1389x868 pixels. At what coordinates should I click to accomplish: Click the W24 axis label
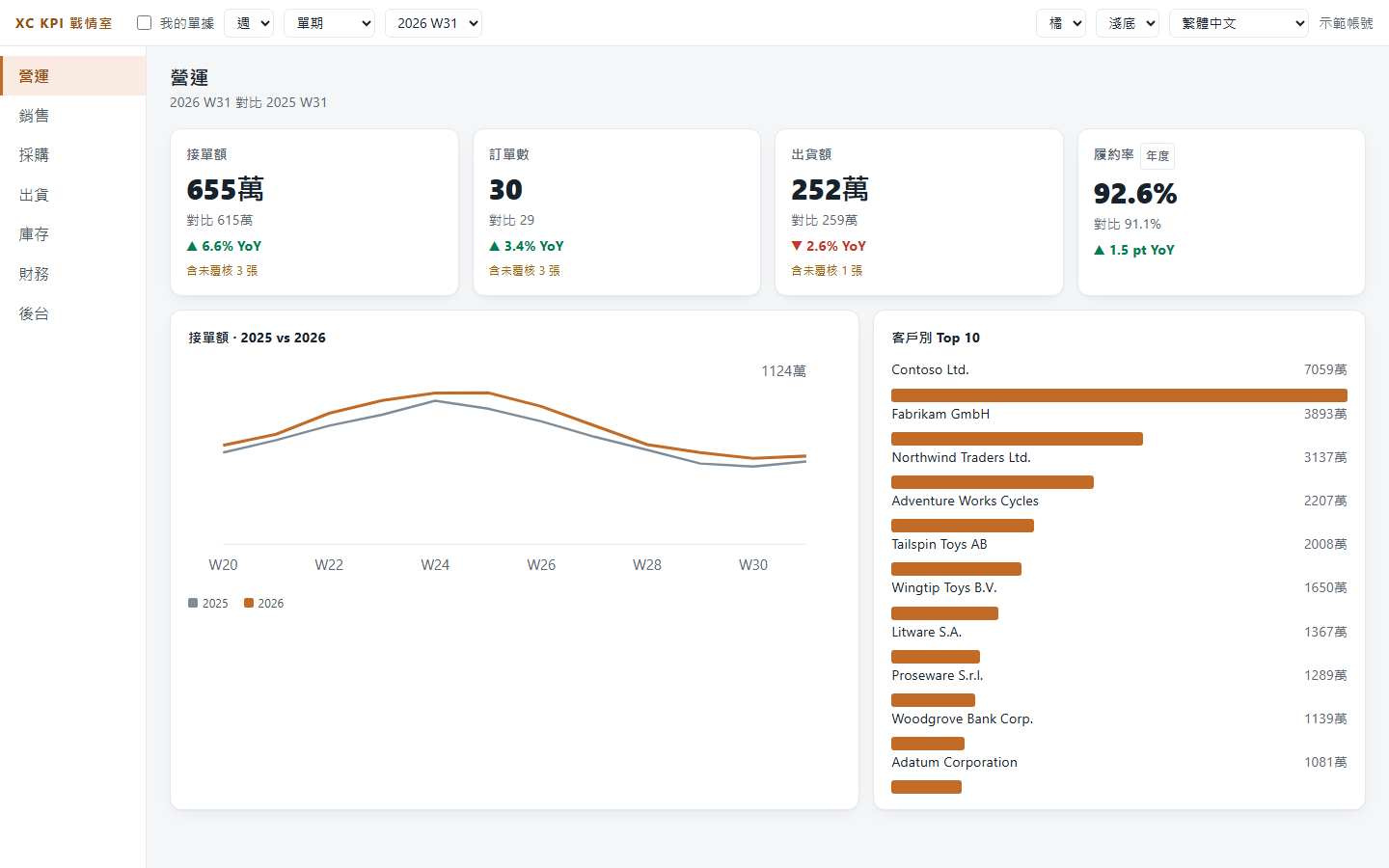point(435,565)
